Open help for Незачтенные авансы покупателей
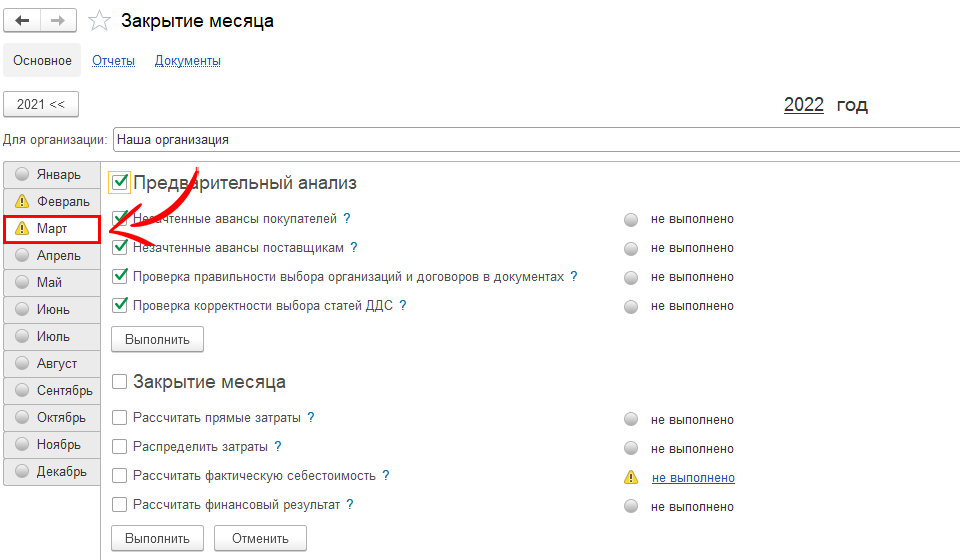This screenshot has height=560, width=960. [x=347, y=218]
